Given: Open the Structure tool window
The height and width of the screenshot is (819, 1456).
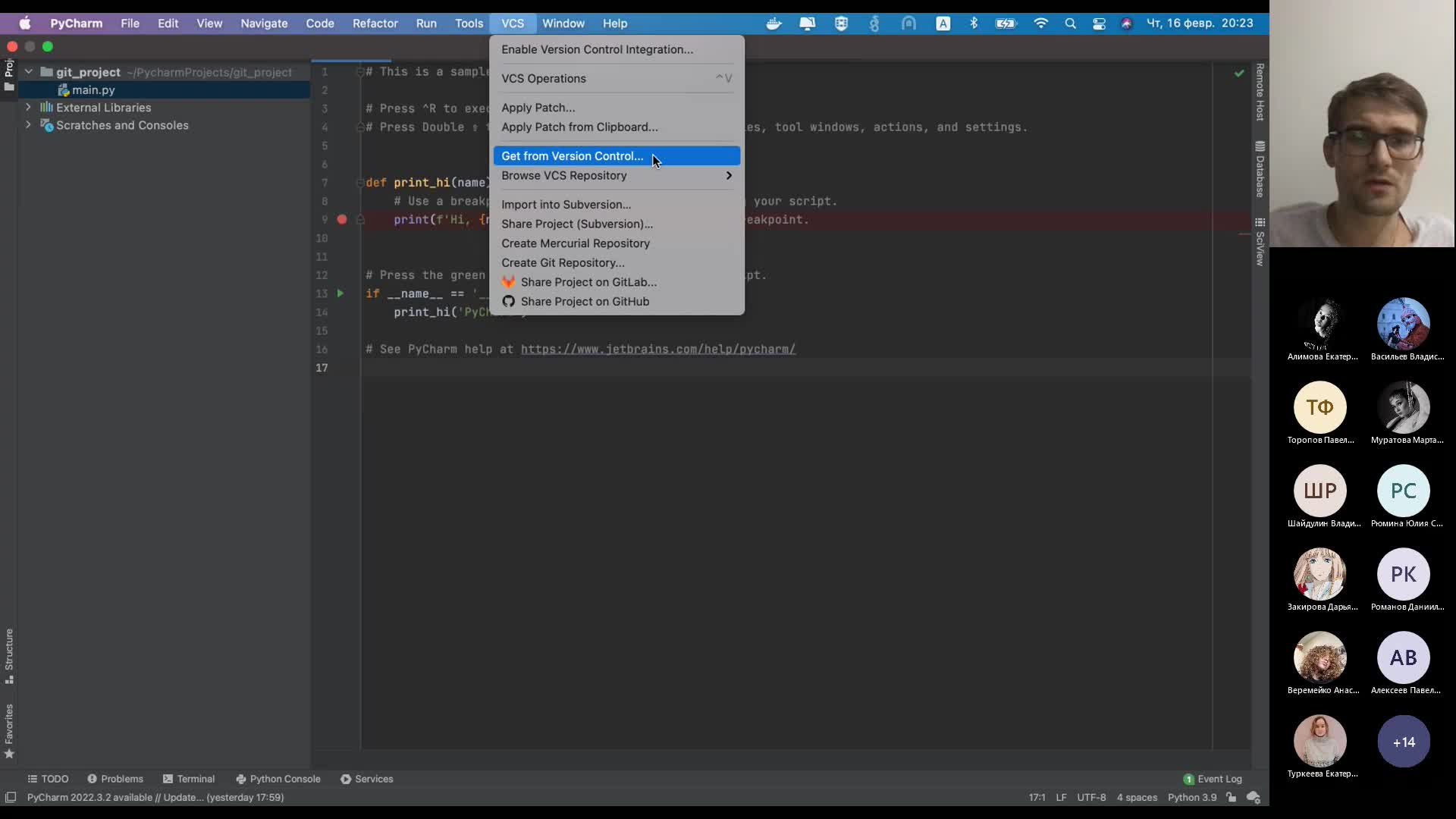Looking at the screenshot, I should [x=9, y=656].
